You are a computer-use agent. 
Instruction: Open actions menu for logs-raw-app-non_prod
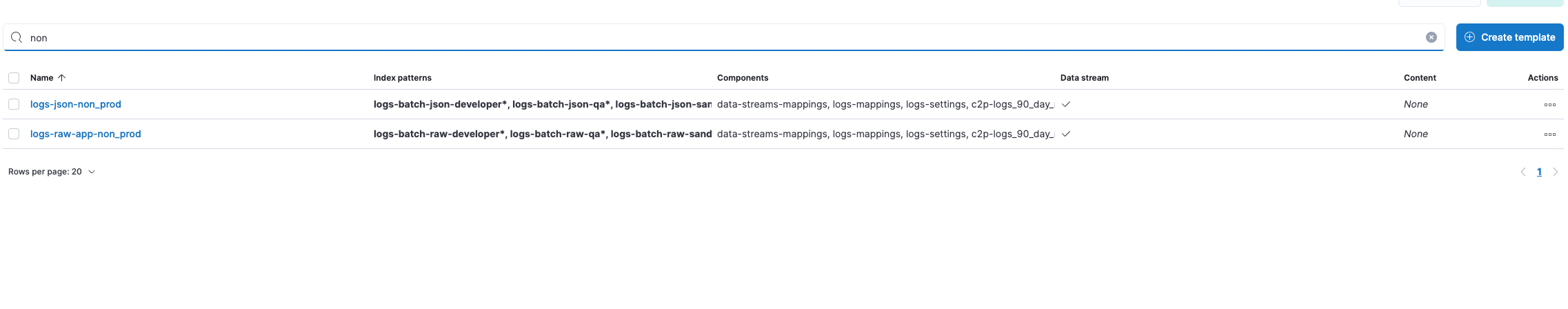1549,134
